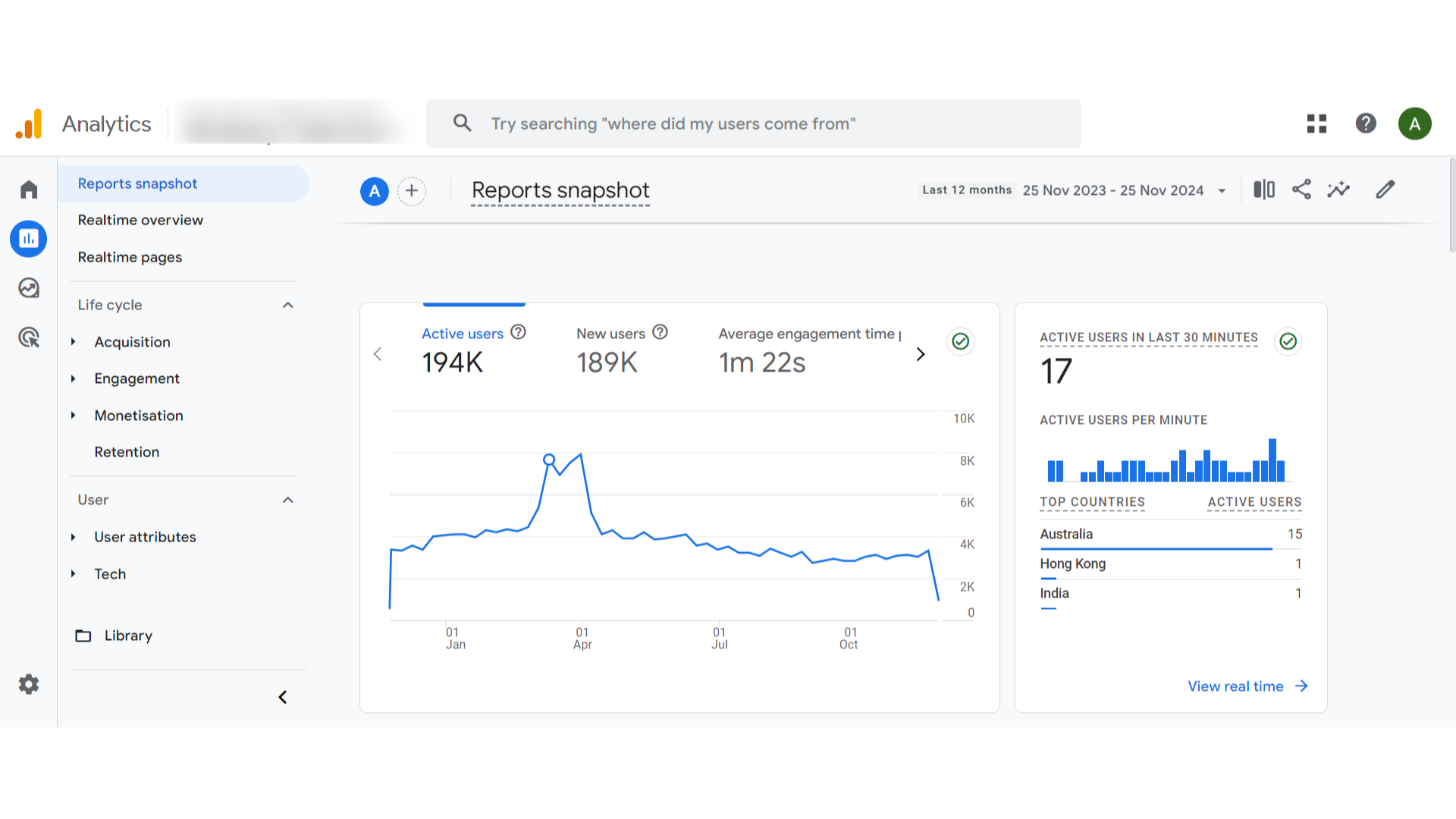Click into the Analytics search bar
This screenshot has height=819, width=1456.
753,123
